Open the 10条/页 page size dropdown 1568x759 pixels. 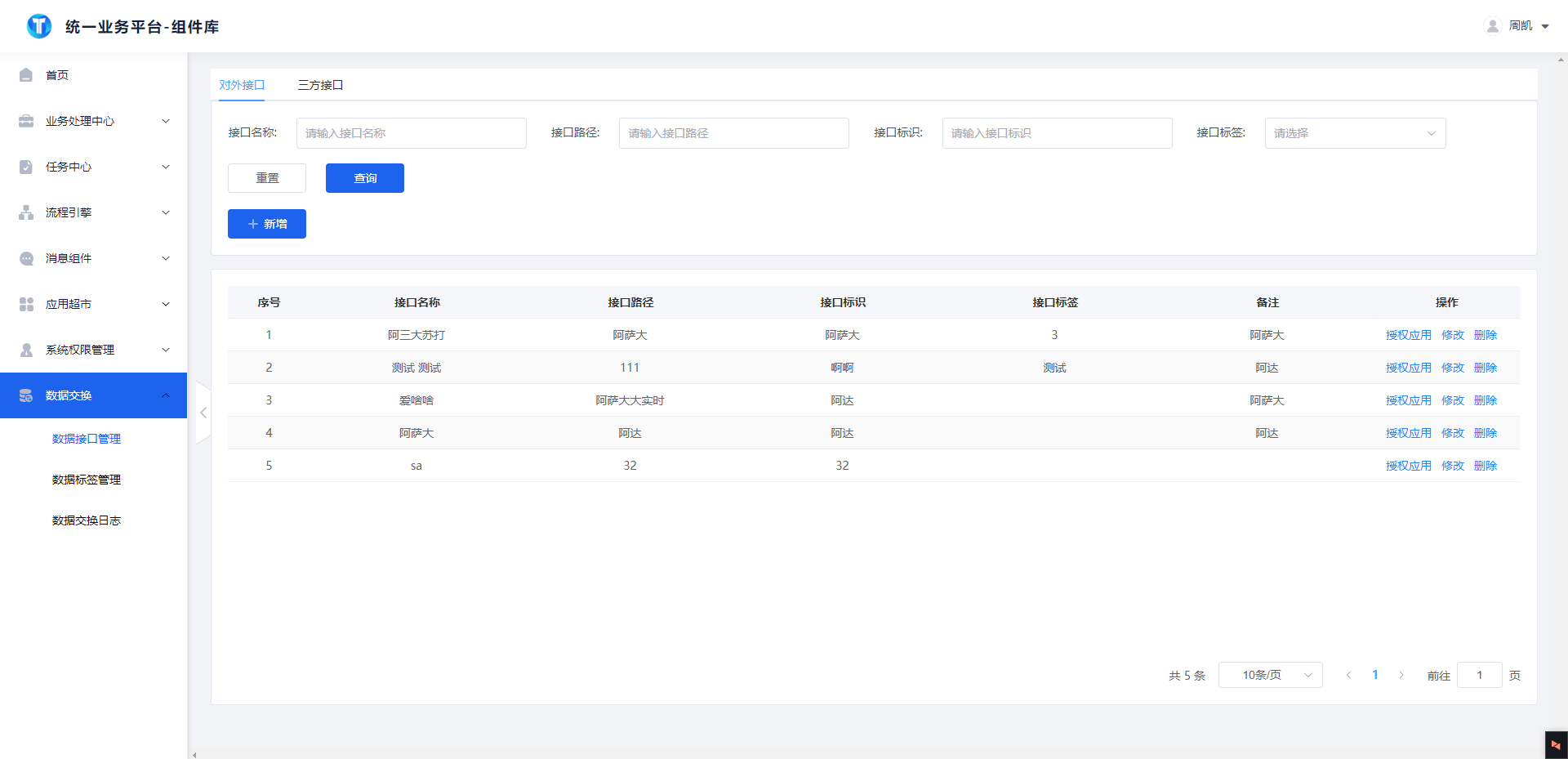tap(1271, 675)
